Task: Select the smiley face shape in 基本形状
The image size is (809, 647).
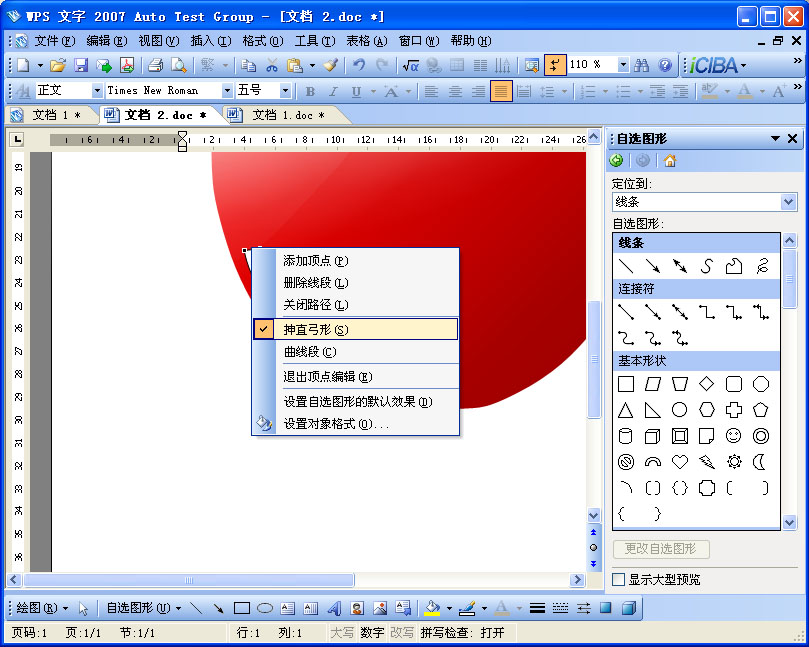Action: pos(733,435)
